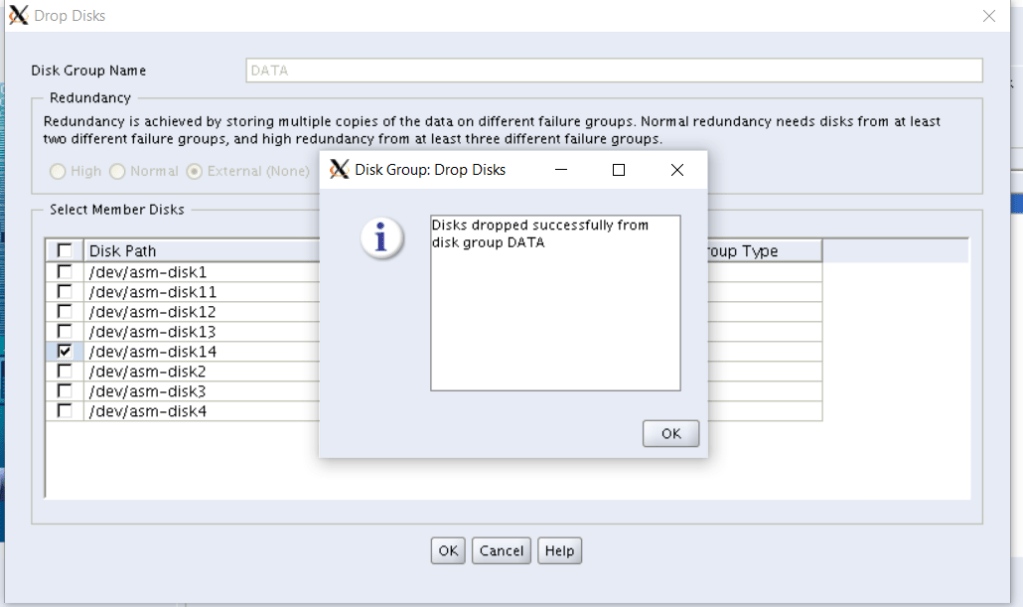Select the Normal redundancy radio button
Image resolution: width=1023 pixels, height=607 pixels.
point(118,171)
